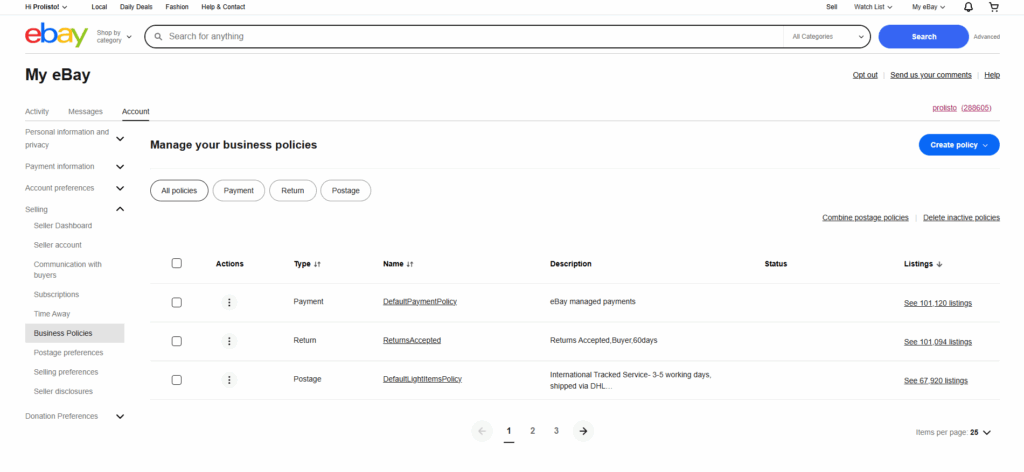Viewport: 1024px width, 472px height.
Task: Open the DefaultPaymentPolicy policy link
Action: pyautogui.click(x=420, y=302)
